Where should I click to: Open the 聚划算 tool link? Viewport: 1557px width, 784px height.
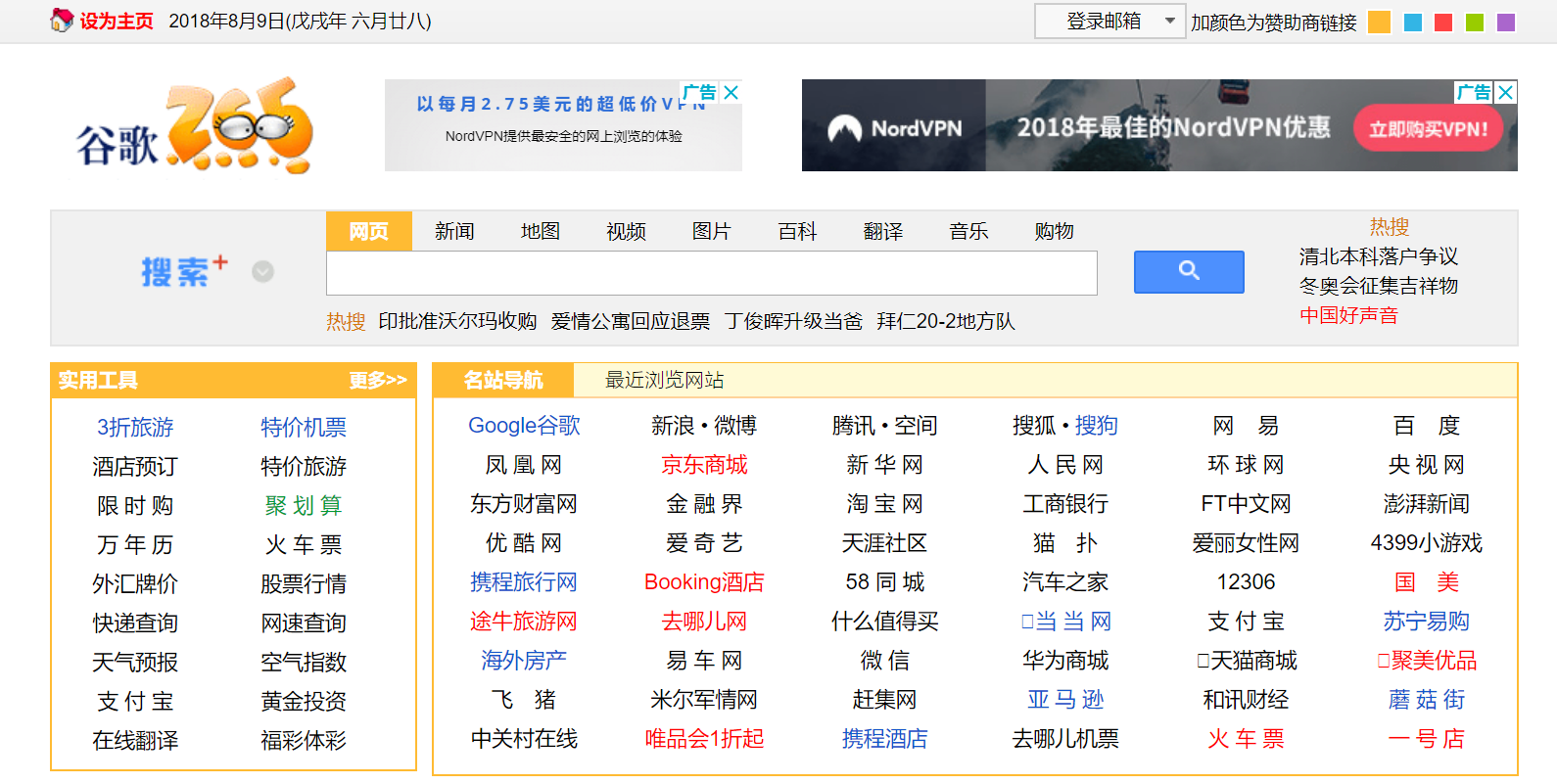(304, 506)
